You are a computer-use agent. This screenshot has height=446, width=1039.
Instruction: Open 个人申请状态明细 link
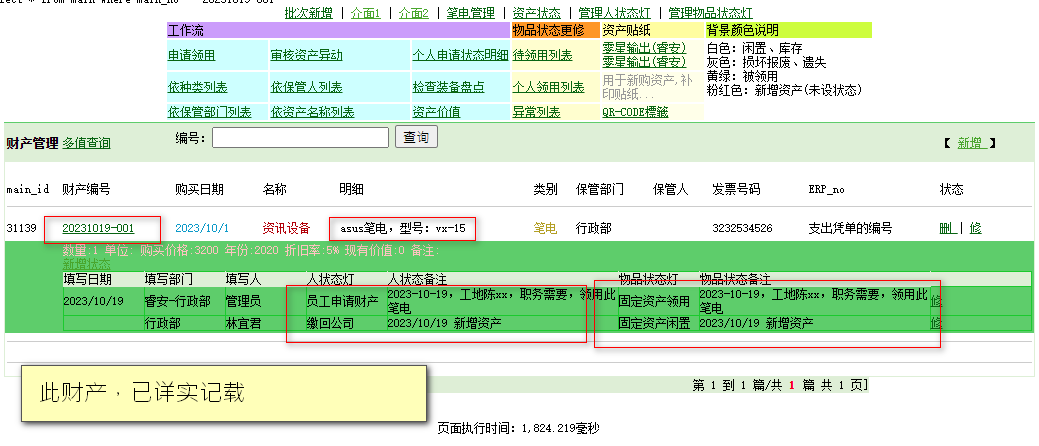[460, 56]
